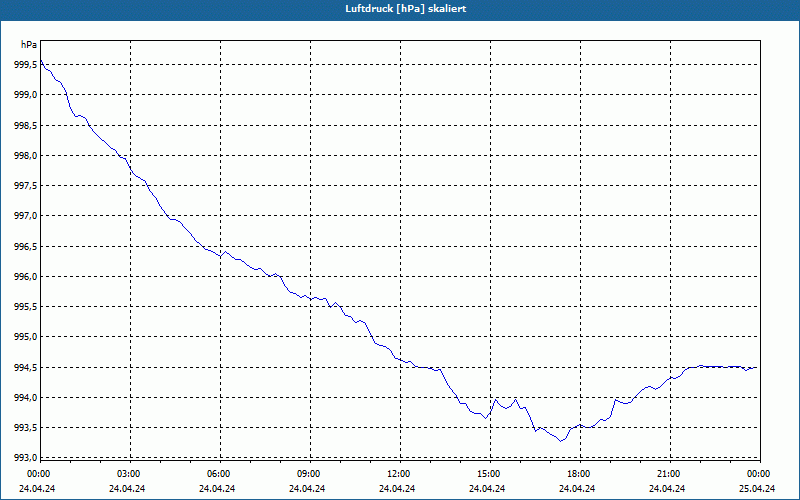Click the 15:00 time label
Viewport: 800px width, 500px height.
tap(487, 474)
